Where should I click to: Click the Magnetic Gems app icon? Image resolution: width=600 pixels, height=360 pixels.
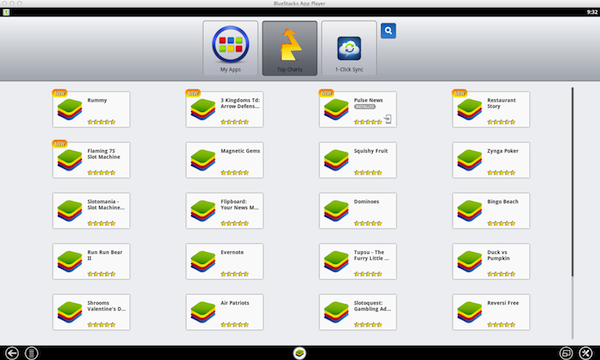(x=203, y=160)
